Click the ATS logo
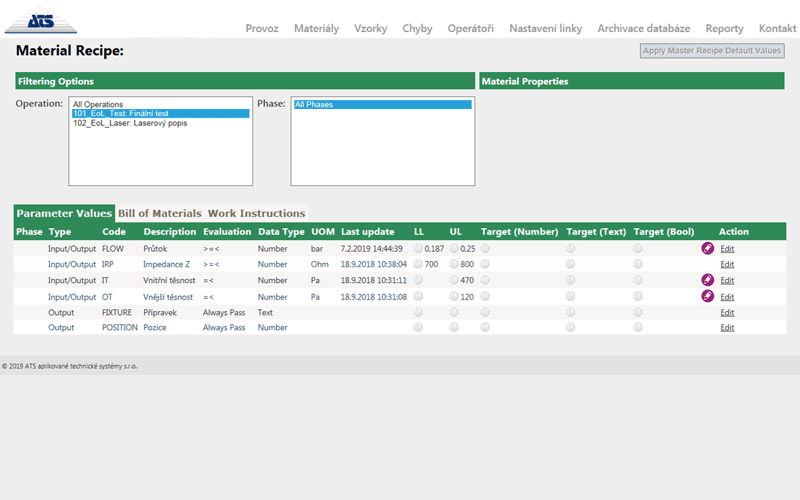This screenshot has width=800, height=500. (x=39, y=20)
